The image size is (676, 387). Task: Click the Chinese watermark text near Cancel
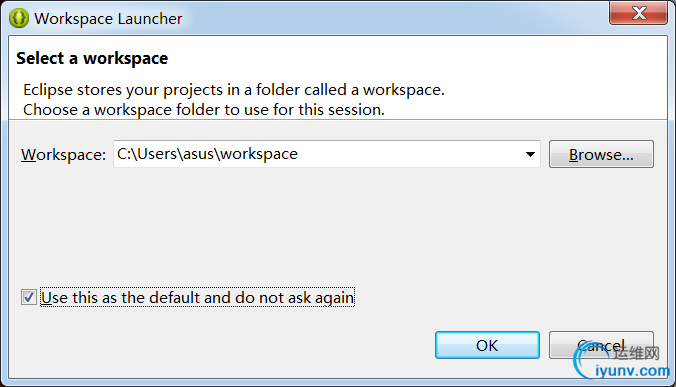(x=637, y=353)
